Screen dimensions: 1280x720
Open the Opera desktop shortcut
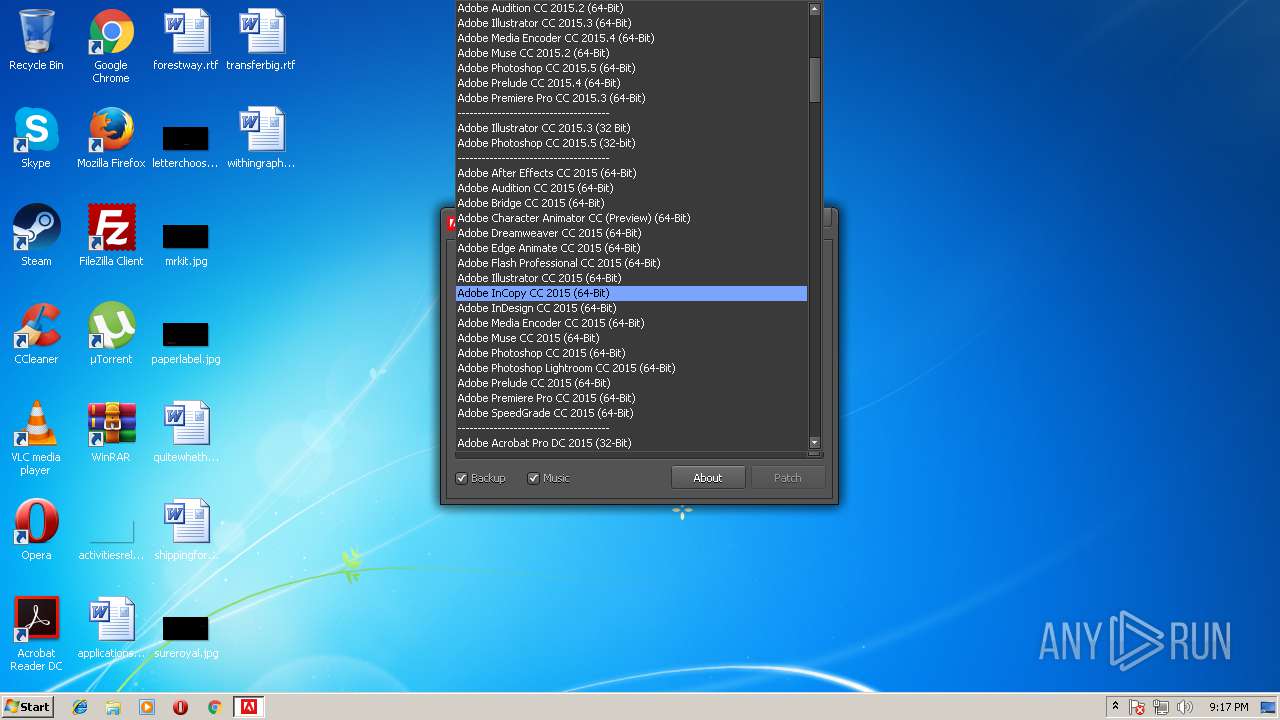[x=36, y=530]
